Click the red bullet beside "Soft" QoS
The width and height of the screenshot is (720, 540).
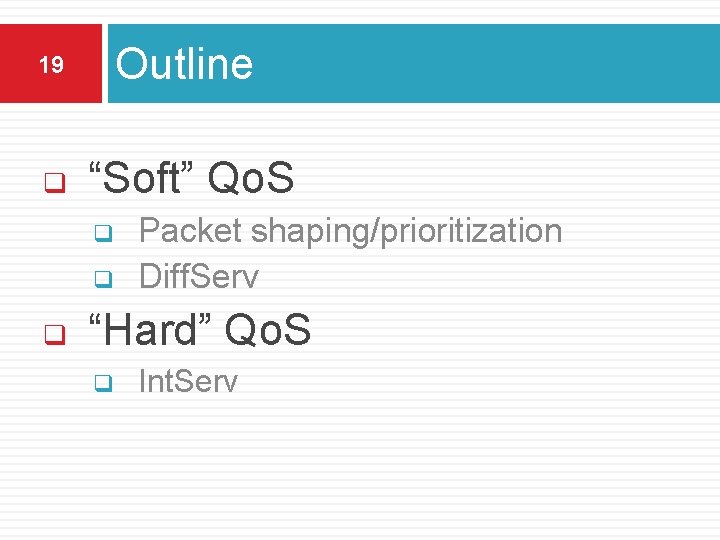55,183
